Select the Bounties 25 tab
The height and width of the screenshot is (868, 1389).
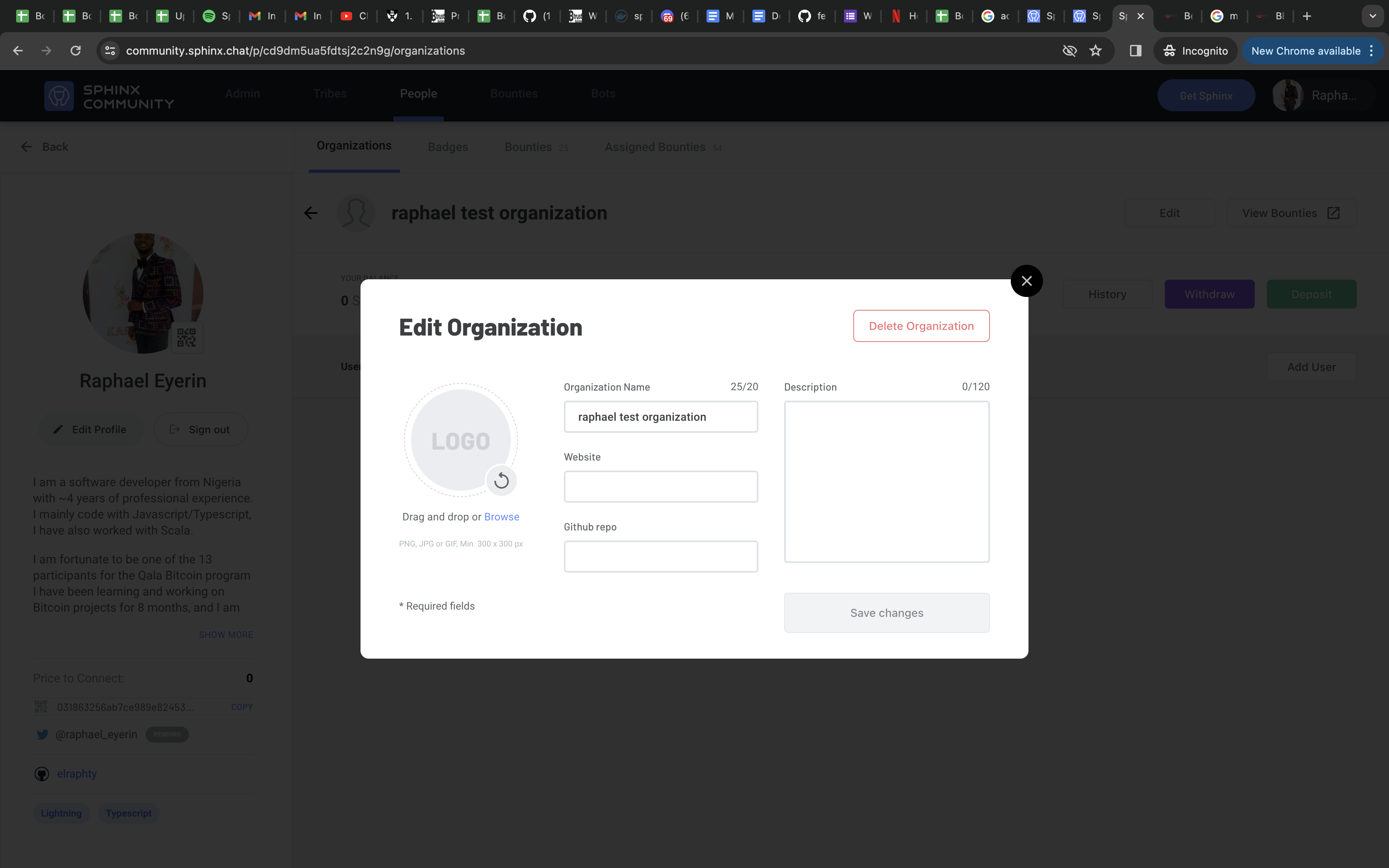tap(536, 147)
